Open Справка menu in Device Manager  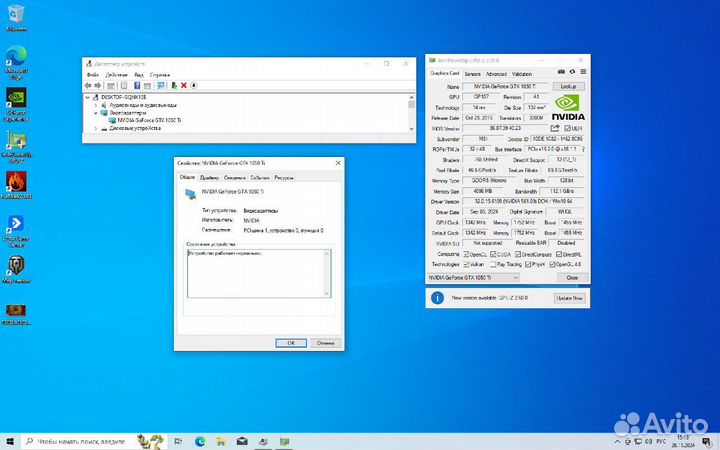pos(160,74)
